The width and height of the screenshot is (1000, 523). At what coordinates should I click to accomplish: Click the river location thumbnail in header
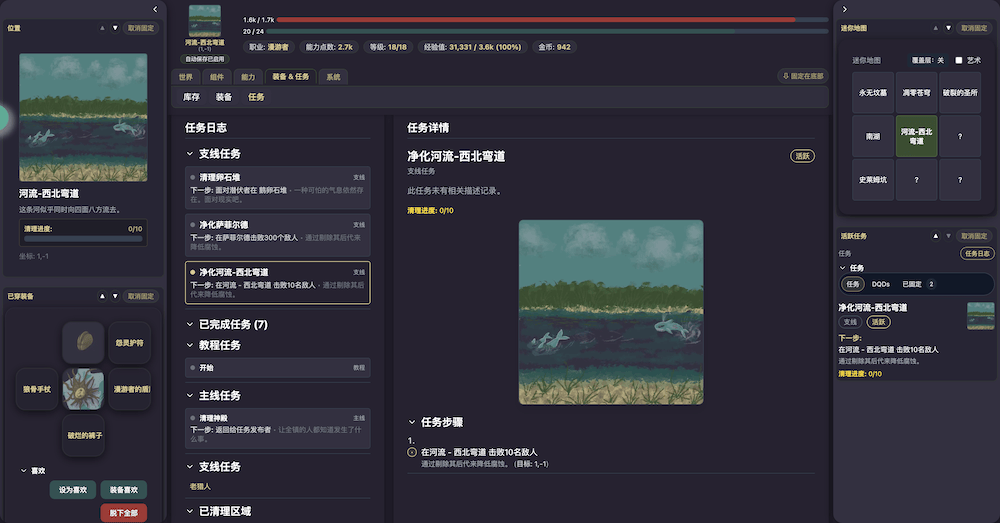205,21
